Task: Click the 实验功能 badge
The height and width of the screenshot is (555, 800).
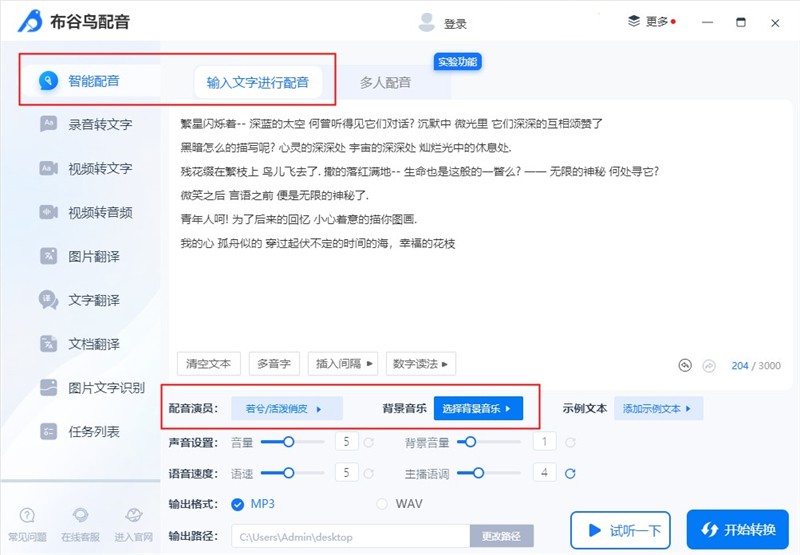Action: tap(457, 62)
